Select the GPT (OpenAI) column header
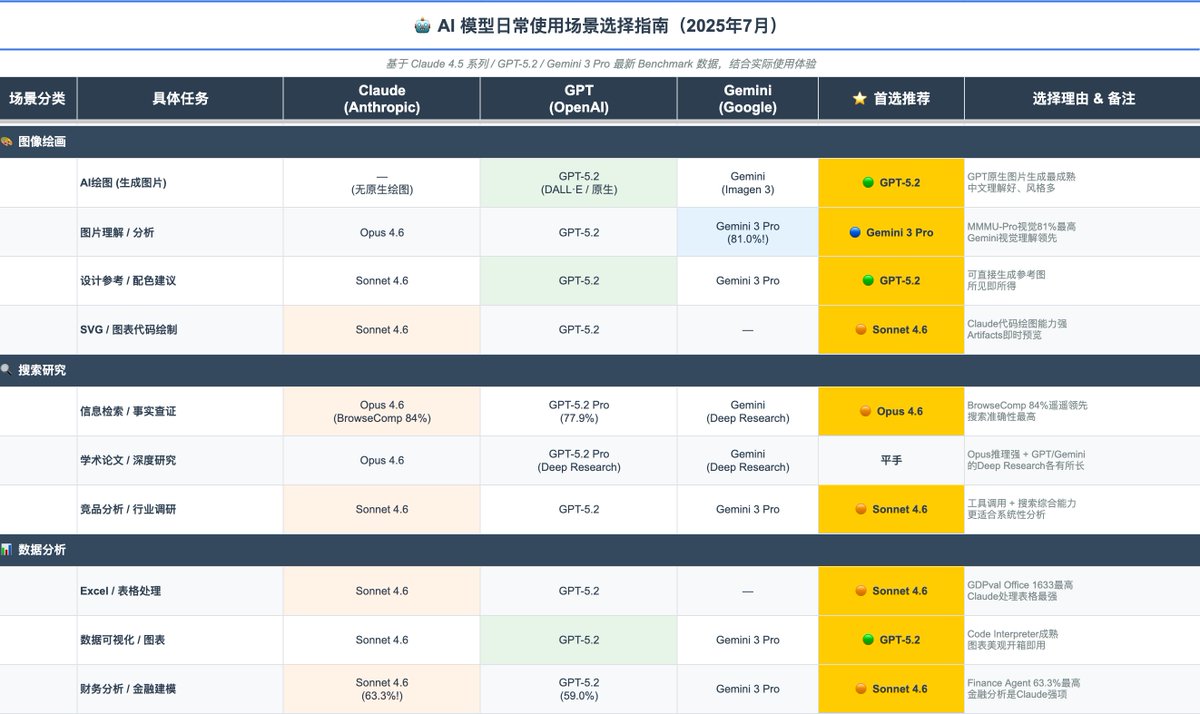The height and width of the screenshot is (714, 1200). pyautogui.click(x=579, y=99)
